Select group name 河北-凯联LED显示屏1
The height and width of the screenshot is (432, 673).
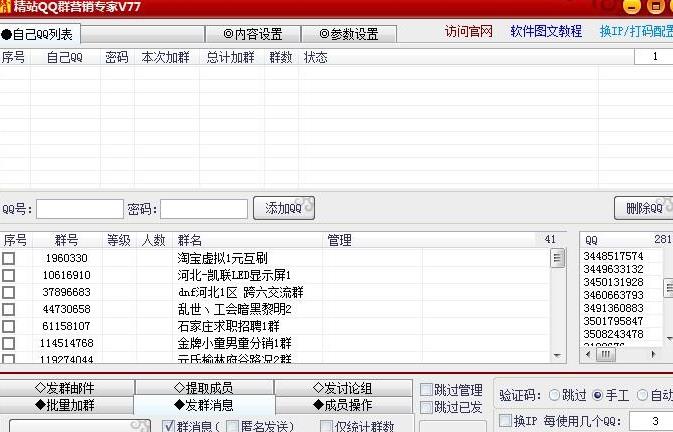pos(234,275)
